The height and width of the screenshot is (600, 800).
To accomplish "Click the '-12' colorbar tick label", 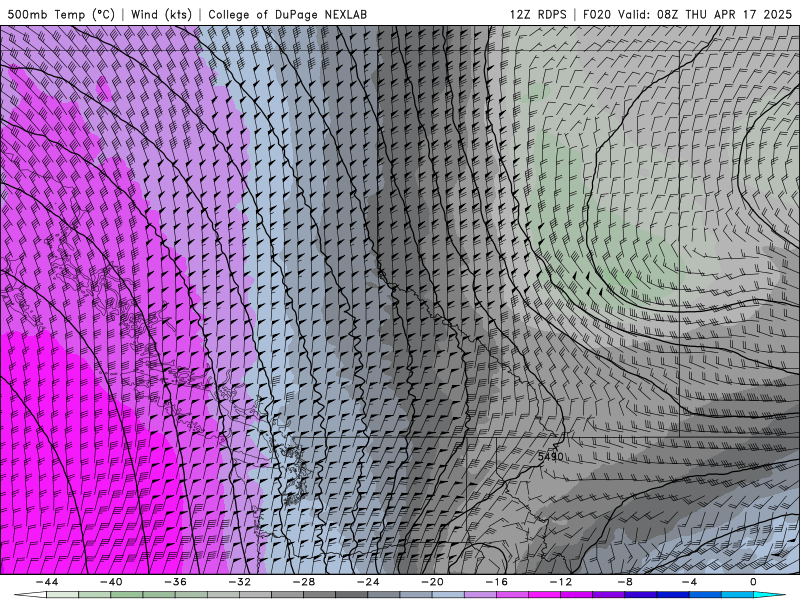I will (561, 582).
